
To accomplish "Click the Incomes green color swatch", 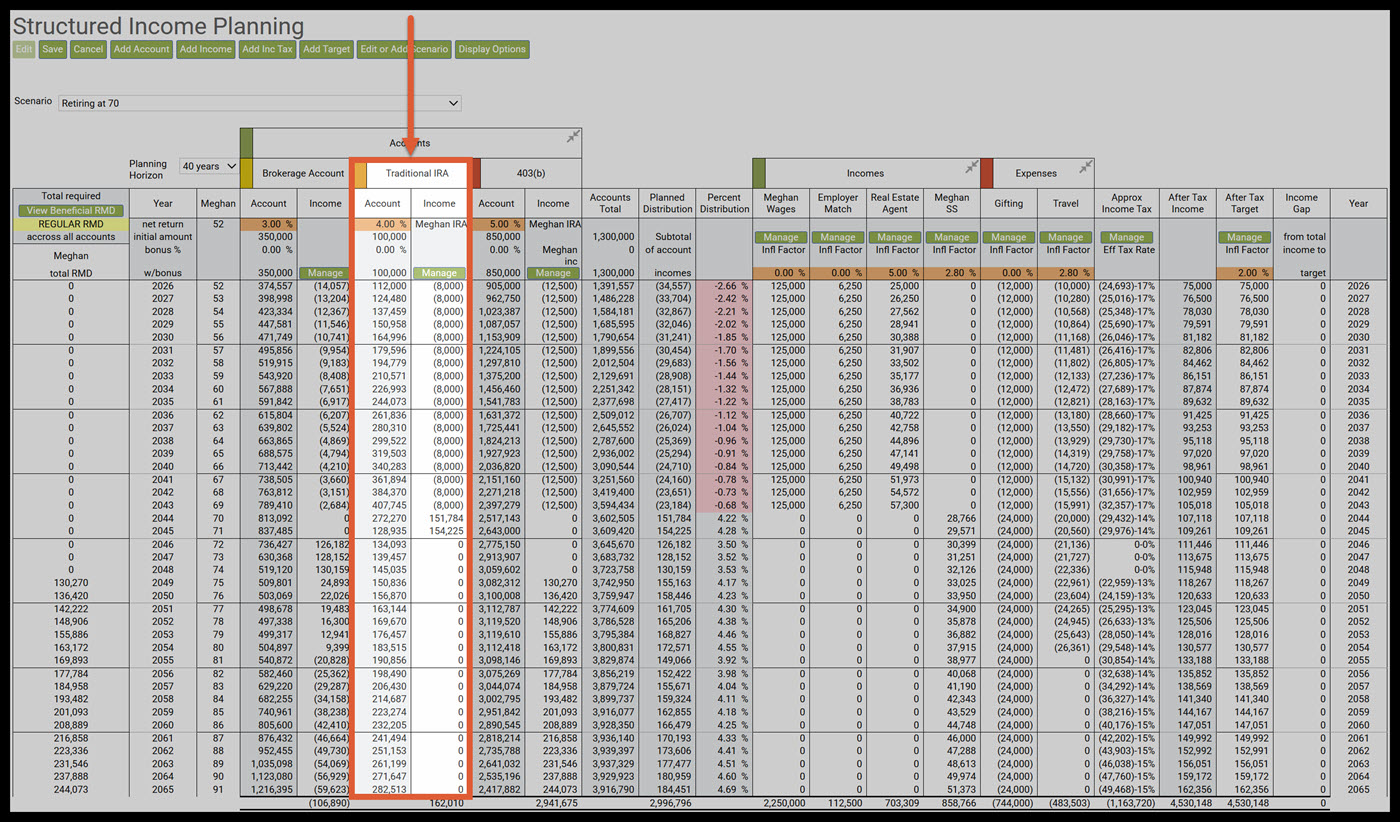I will tap(759, 173).
